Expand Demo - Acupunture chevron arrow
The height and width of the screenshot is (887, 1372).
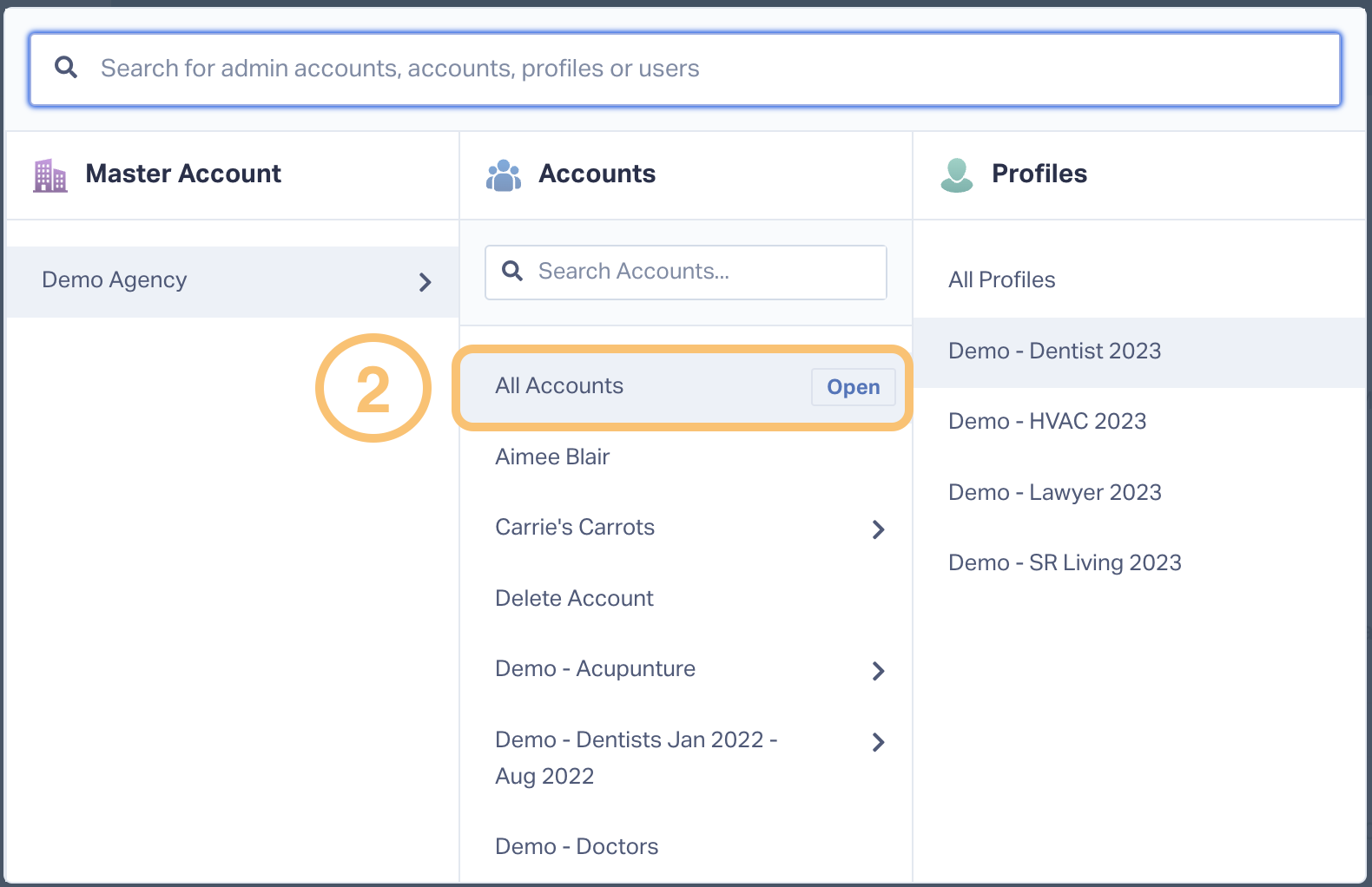pyautogui.click(x=878, y=671)
